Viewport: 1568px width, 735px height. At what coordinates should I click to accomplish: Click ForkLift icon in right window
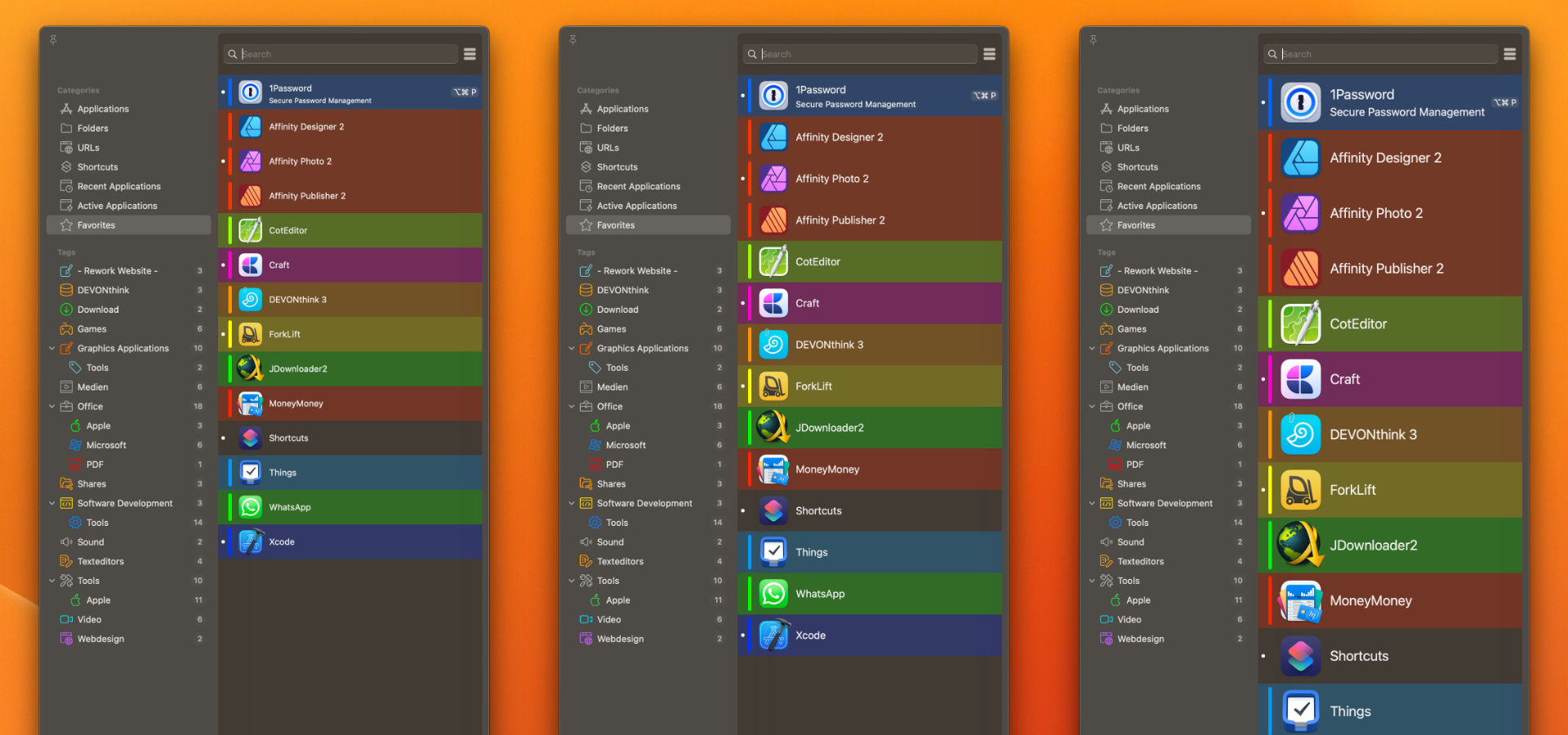(x=1301, y=490)
